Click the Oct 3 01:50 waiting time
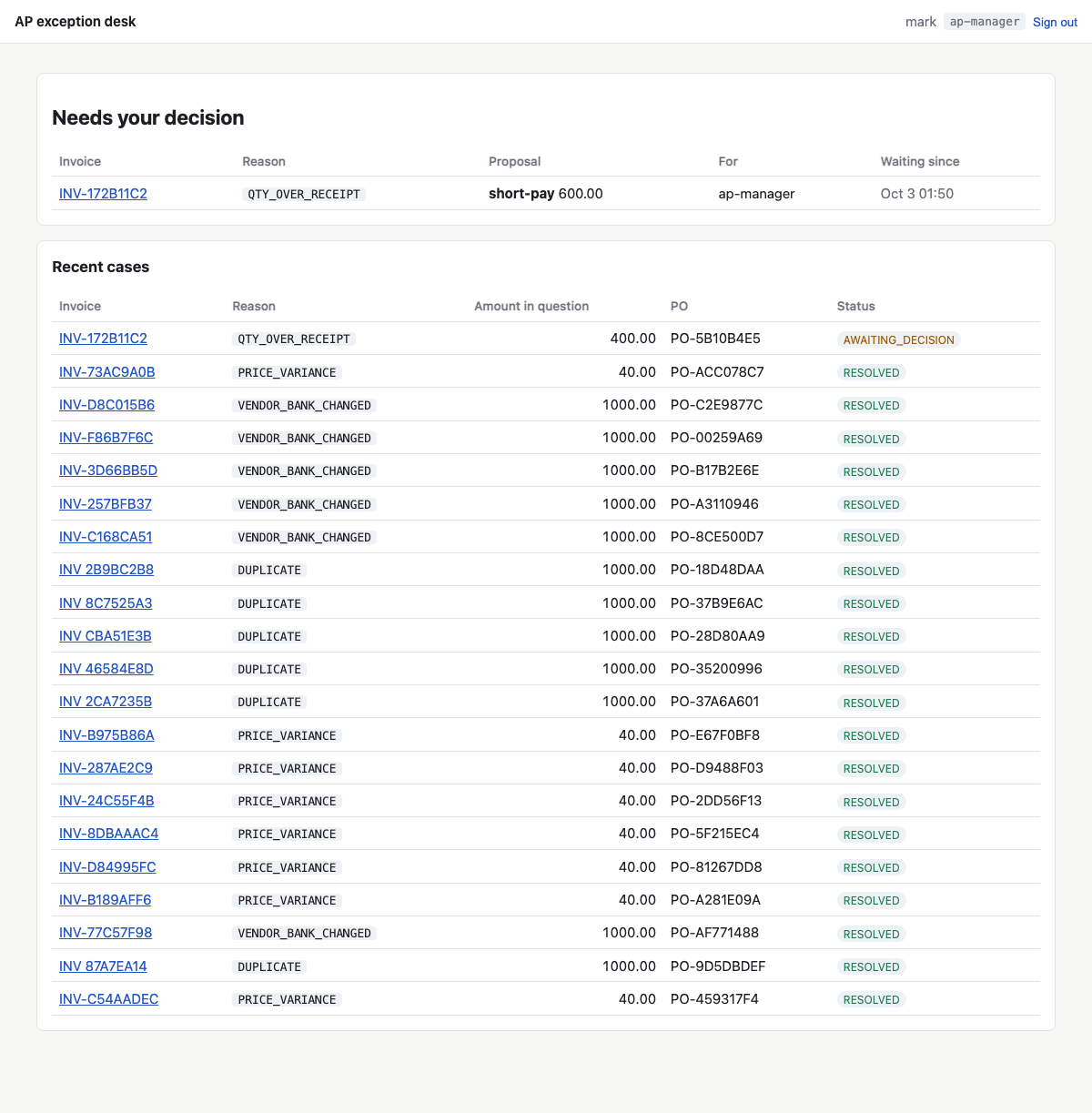This screenshot has height=1113, width=1092. tap(917, 193)
